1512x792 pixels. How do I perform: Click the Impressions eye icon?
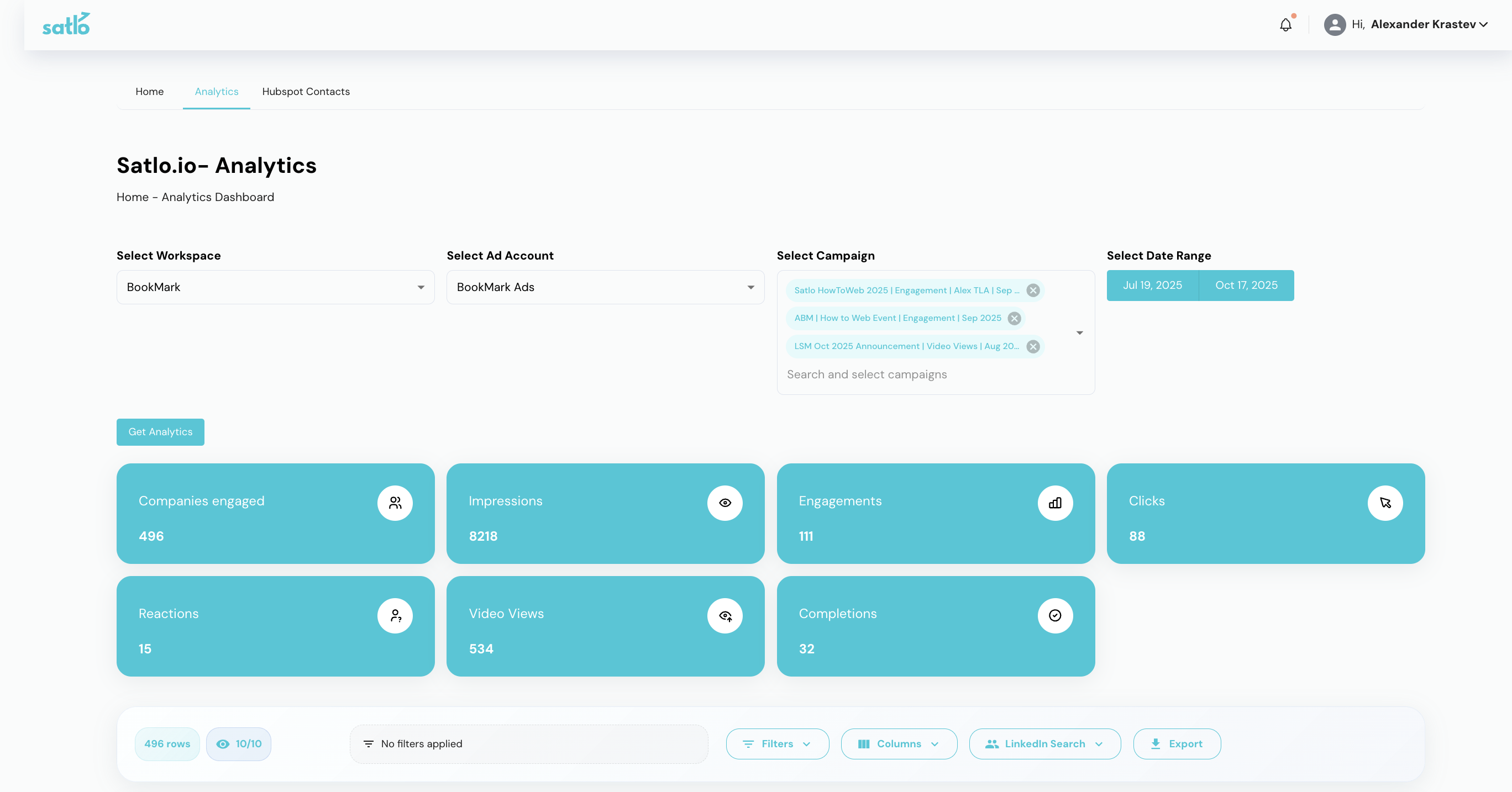(x=725, y=503)
